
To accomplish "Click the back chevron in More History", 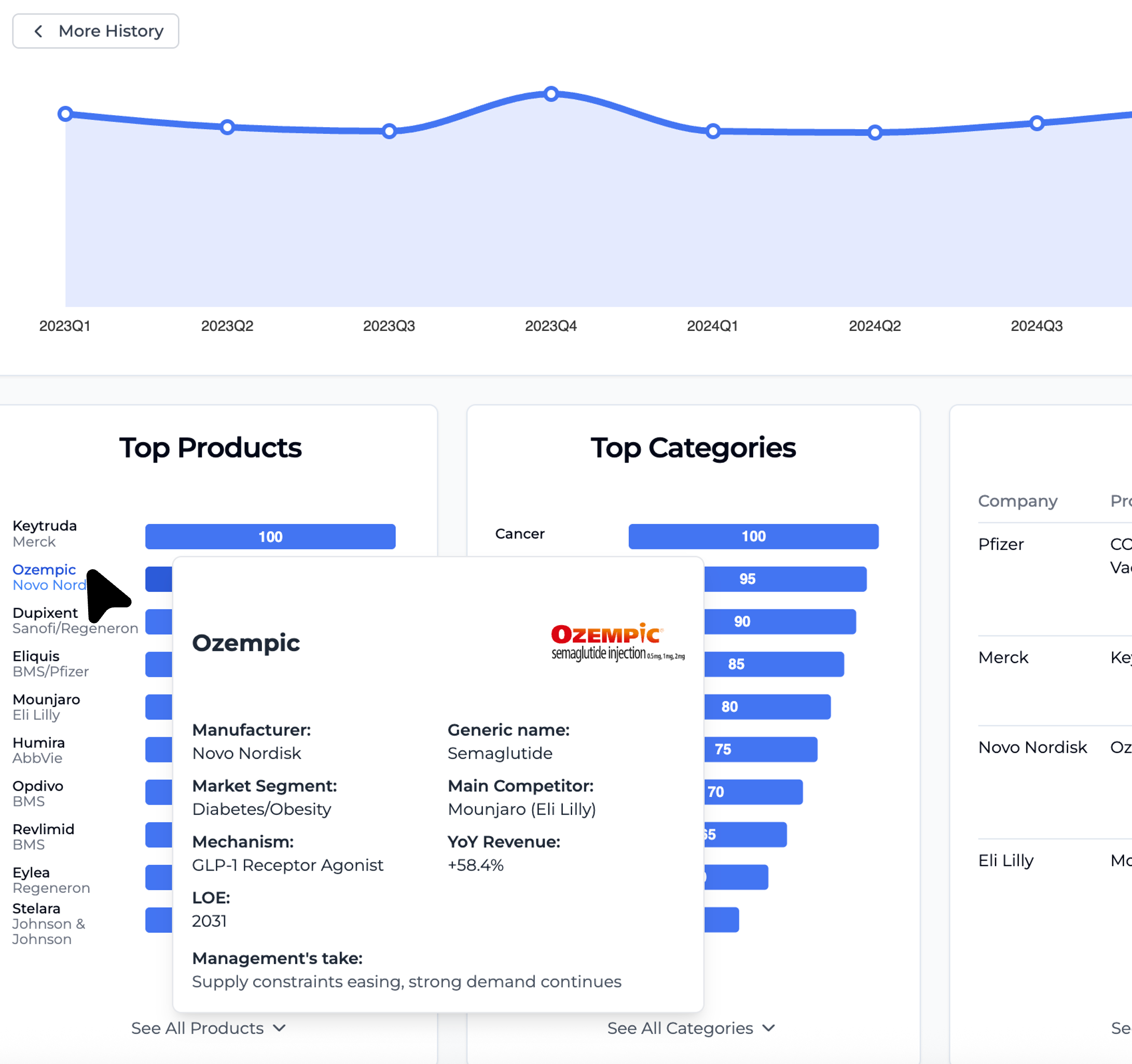I will (x=38, y=31).
